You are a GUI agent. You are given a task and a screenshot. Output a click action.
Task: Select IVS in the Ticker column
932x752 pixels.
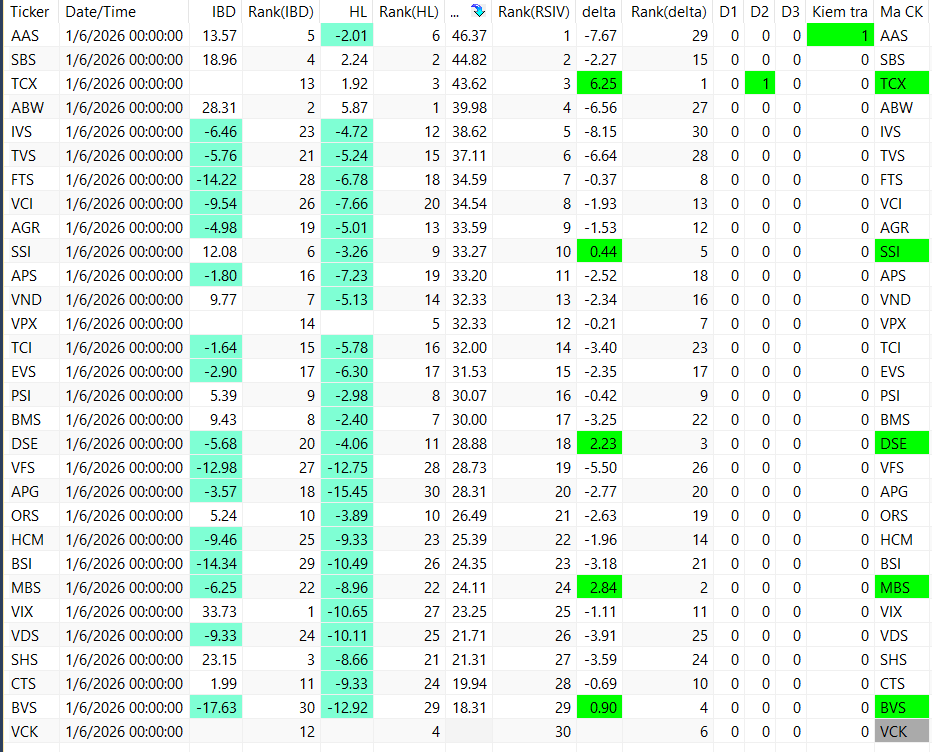21,132
